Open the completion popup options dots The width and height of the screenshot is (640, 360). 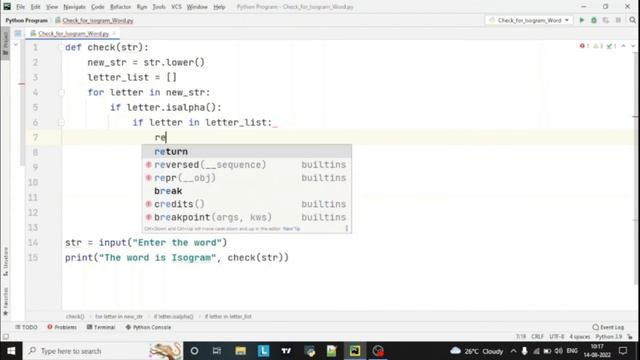347,229
